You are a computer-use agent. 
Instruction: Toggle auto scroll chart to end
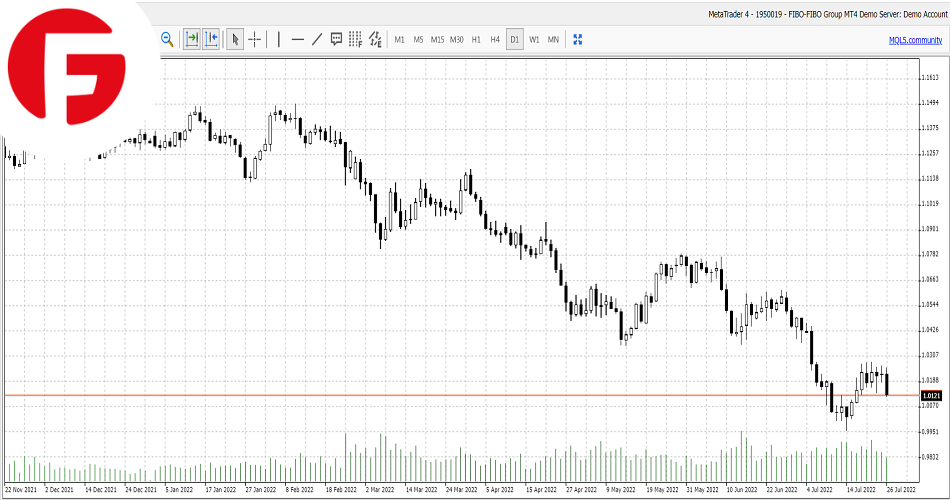192,39
